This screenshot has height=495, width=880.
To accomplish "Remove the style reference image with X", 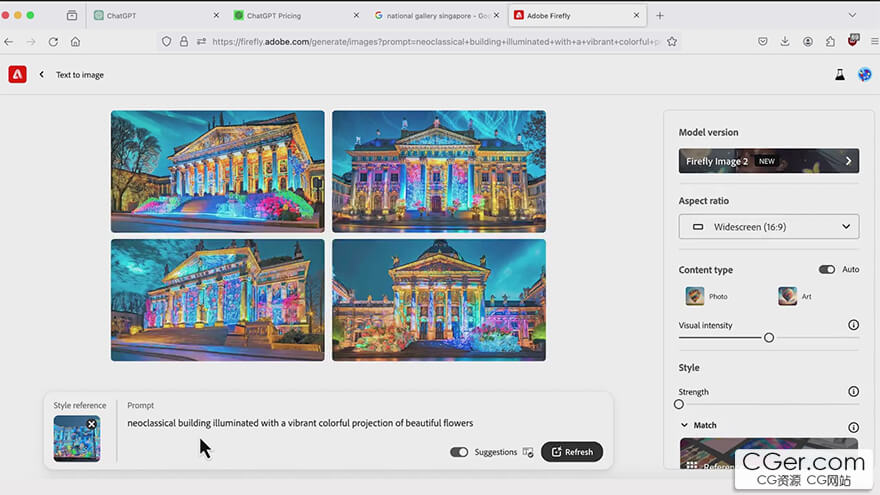I will tap(91, 424).
